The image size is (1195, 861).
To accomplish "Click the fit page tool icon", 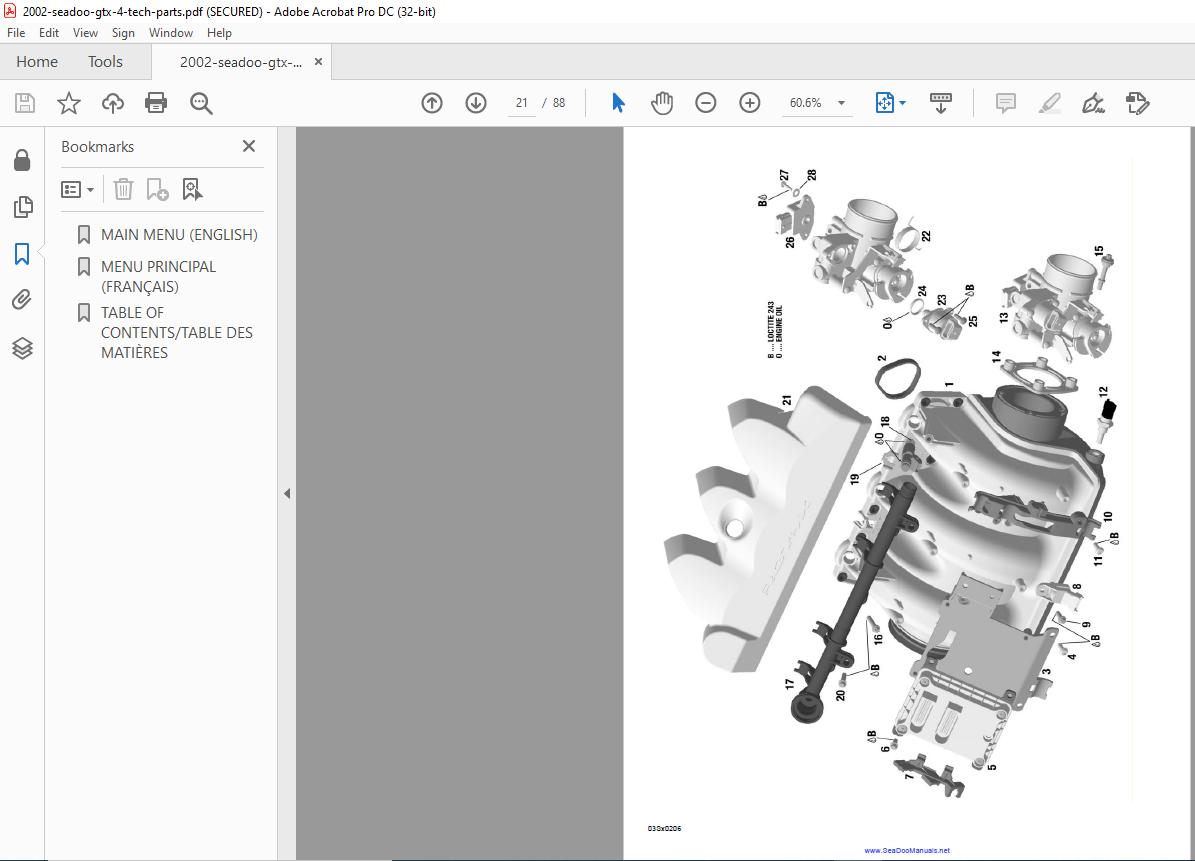I will [x=884, y=103].
